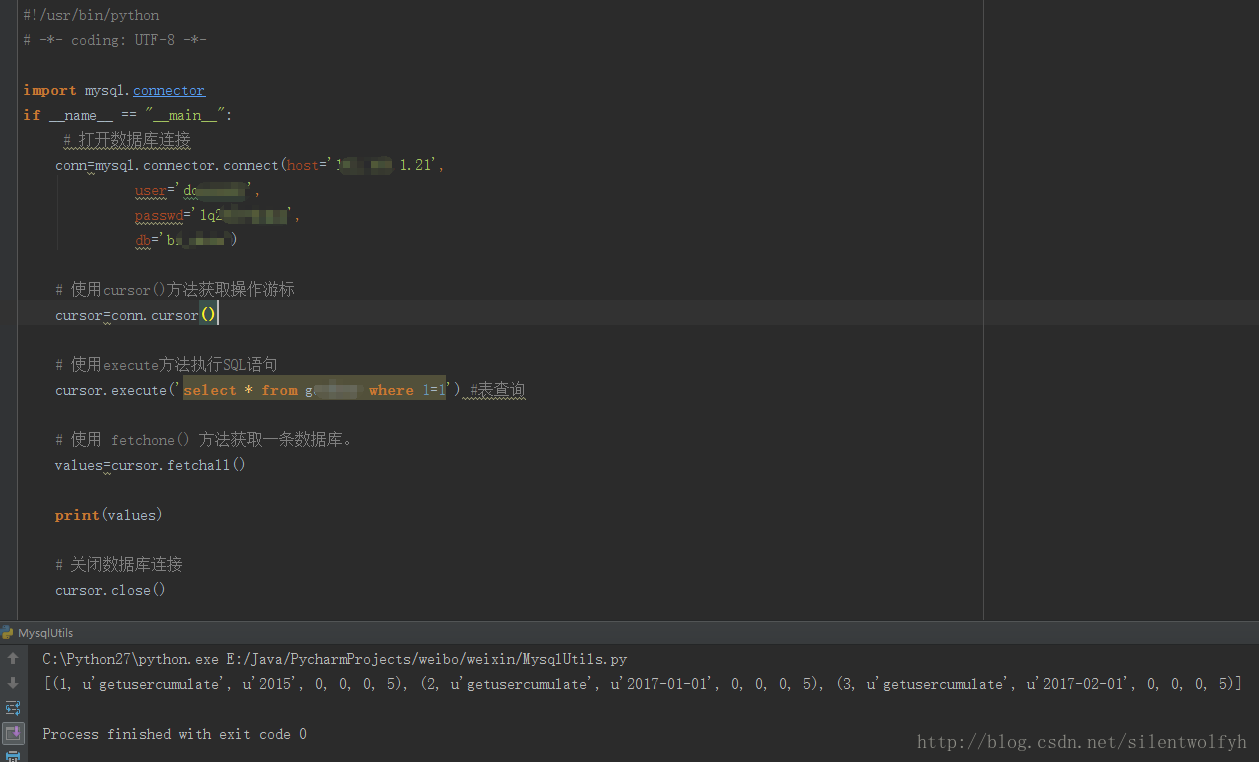Click the '# 打开数据库连接' comment

(127, 140)
